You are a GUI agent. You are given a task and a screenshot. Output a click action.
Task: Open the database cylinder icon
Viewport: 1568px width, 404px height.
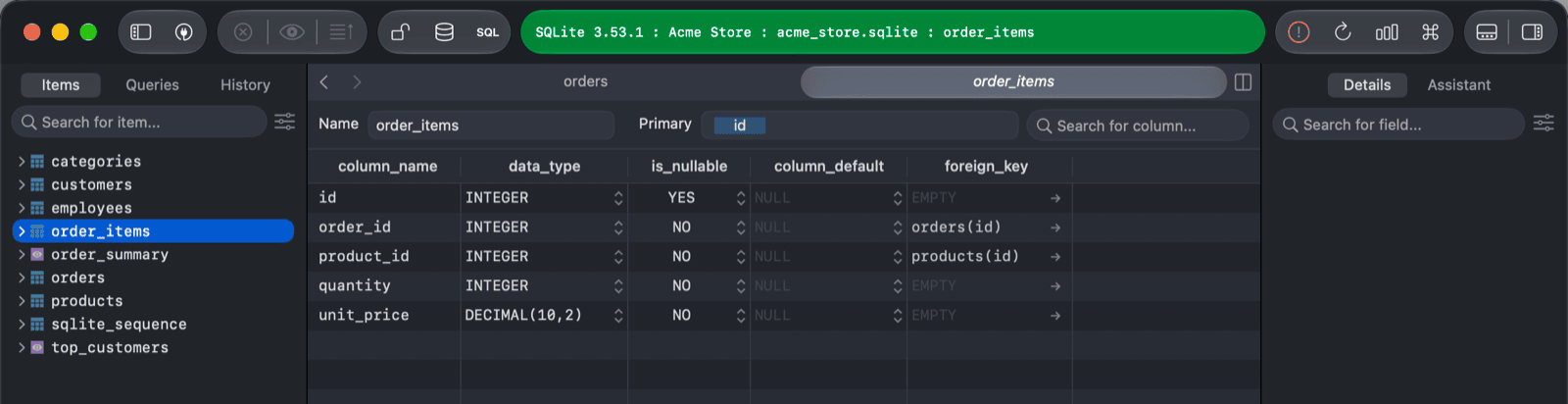click(x=444, y=32)
